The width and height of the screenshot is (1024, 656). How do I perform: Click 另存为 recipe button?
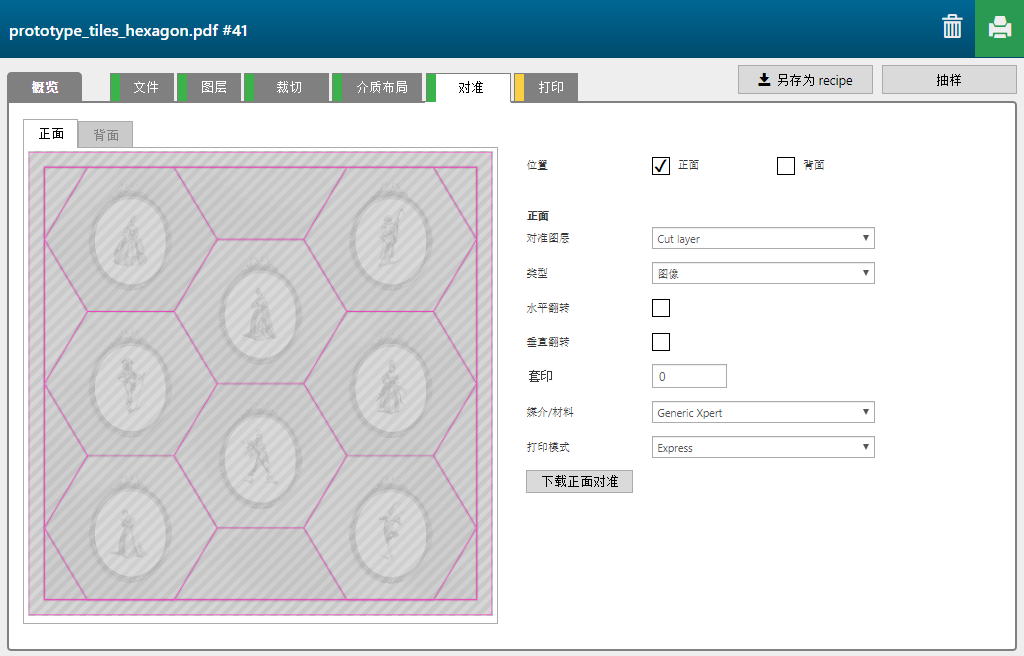(805, 80)
